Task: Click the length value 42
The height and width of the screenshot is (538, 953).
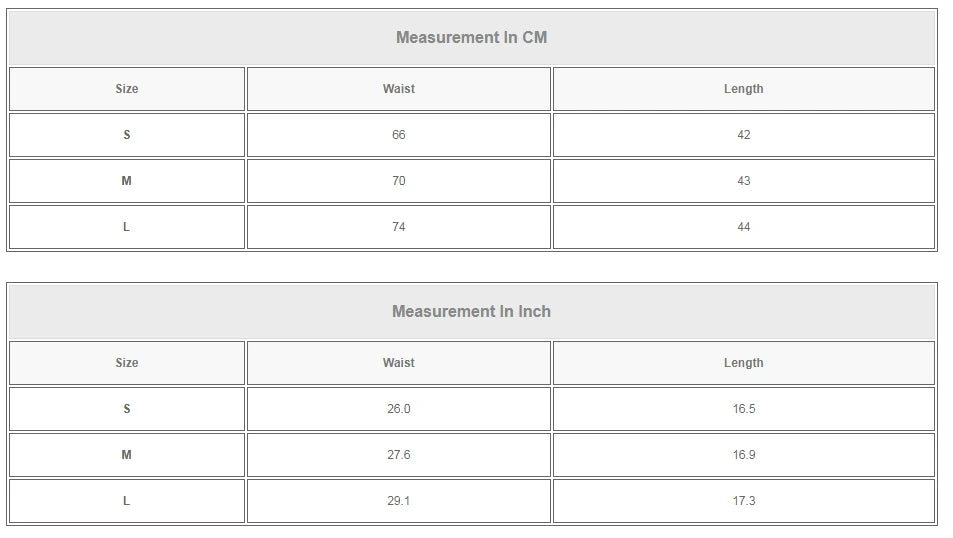Action: [x=743, y=135]
